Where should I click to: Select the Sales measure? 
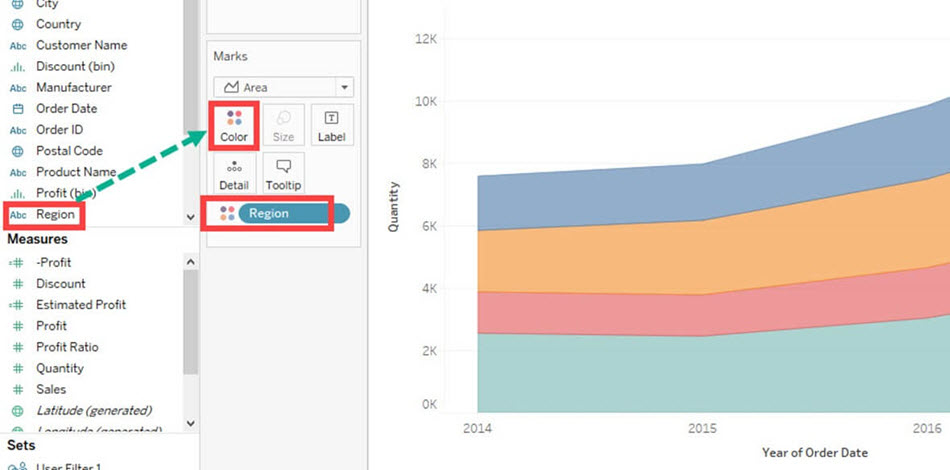point(51,389)
